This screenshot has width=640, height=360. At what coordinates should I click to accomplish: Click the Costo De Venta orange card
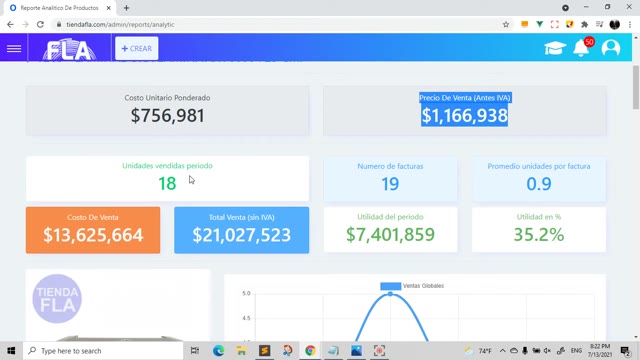[x=93, y=230]
